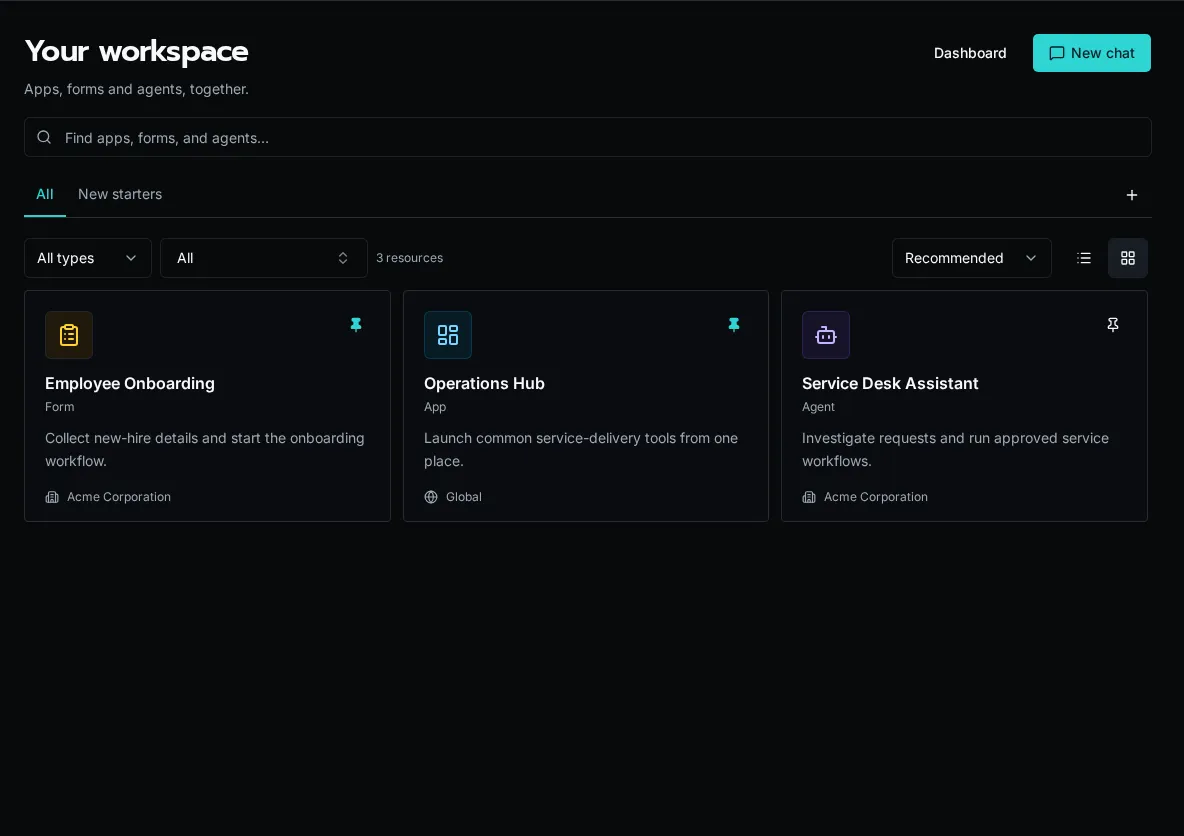Unpin the Employee Onboarding card

click(356, 325)
